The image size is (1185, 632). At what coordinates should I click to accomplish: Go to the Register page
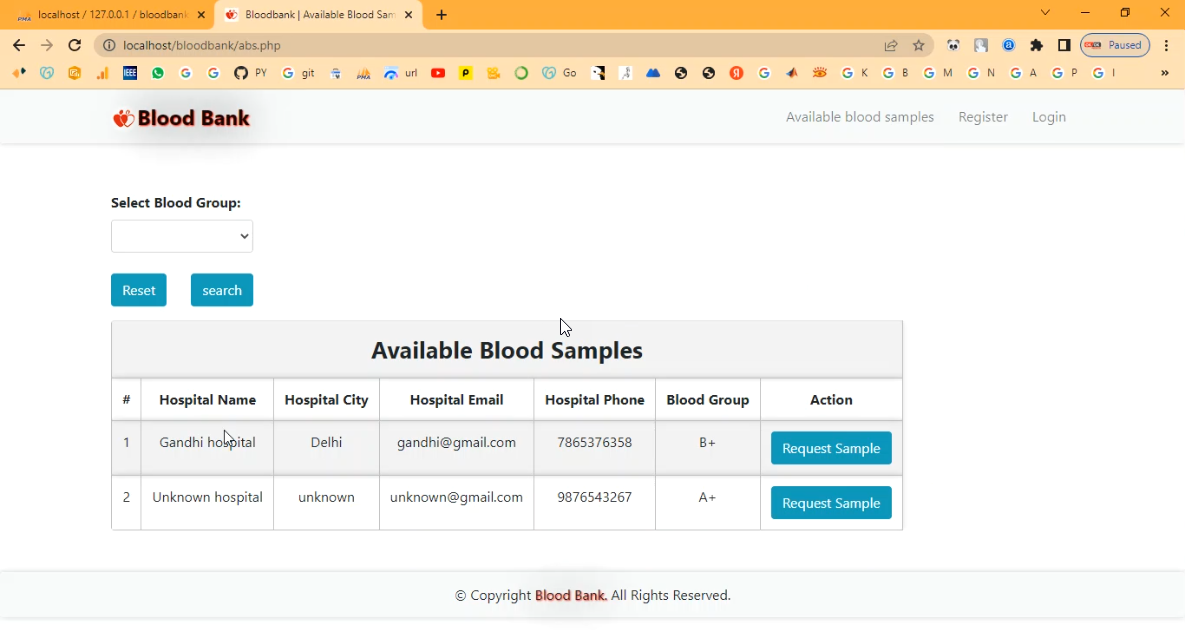[x=983, y=117]
